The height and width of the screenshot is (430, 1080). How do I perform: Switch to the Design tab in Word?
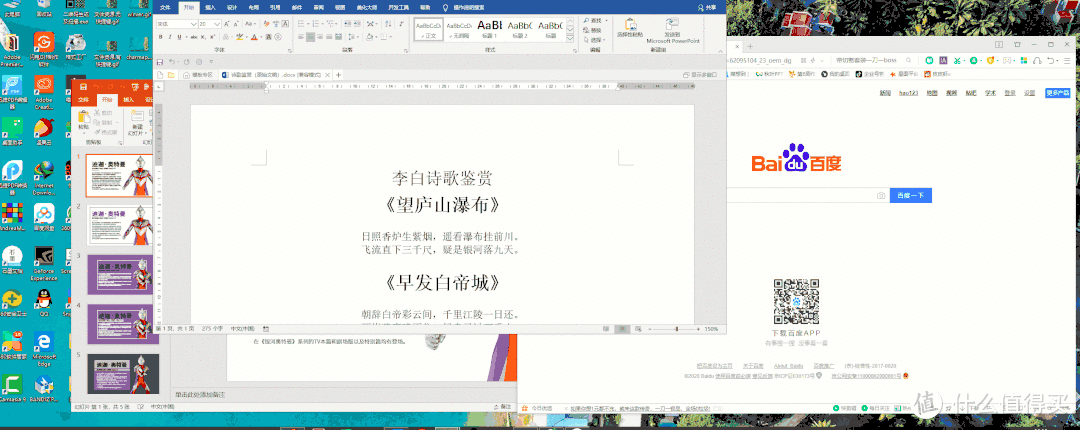232,7
